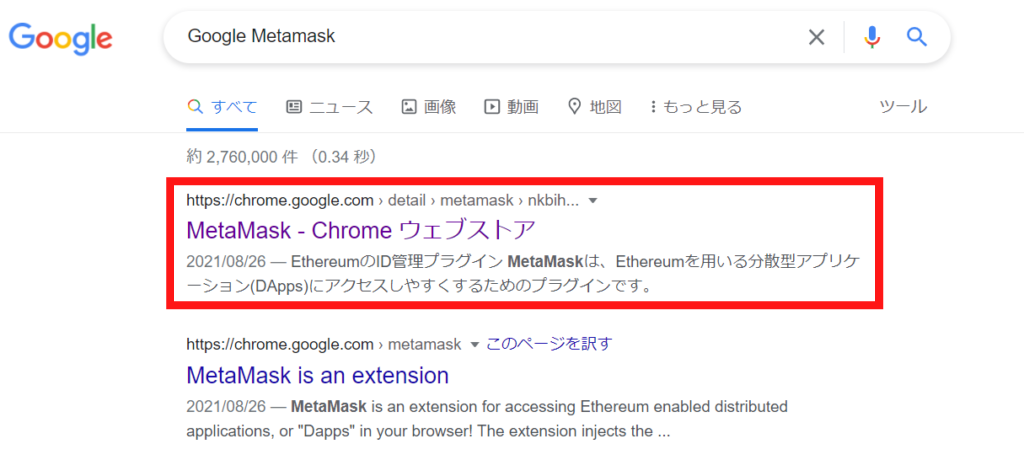
Task: Select the news icon beside ニュース
Action: click(294, 107)
